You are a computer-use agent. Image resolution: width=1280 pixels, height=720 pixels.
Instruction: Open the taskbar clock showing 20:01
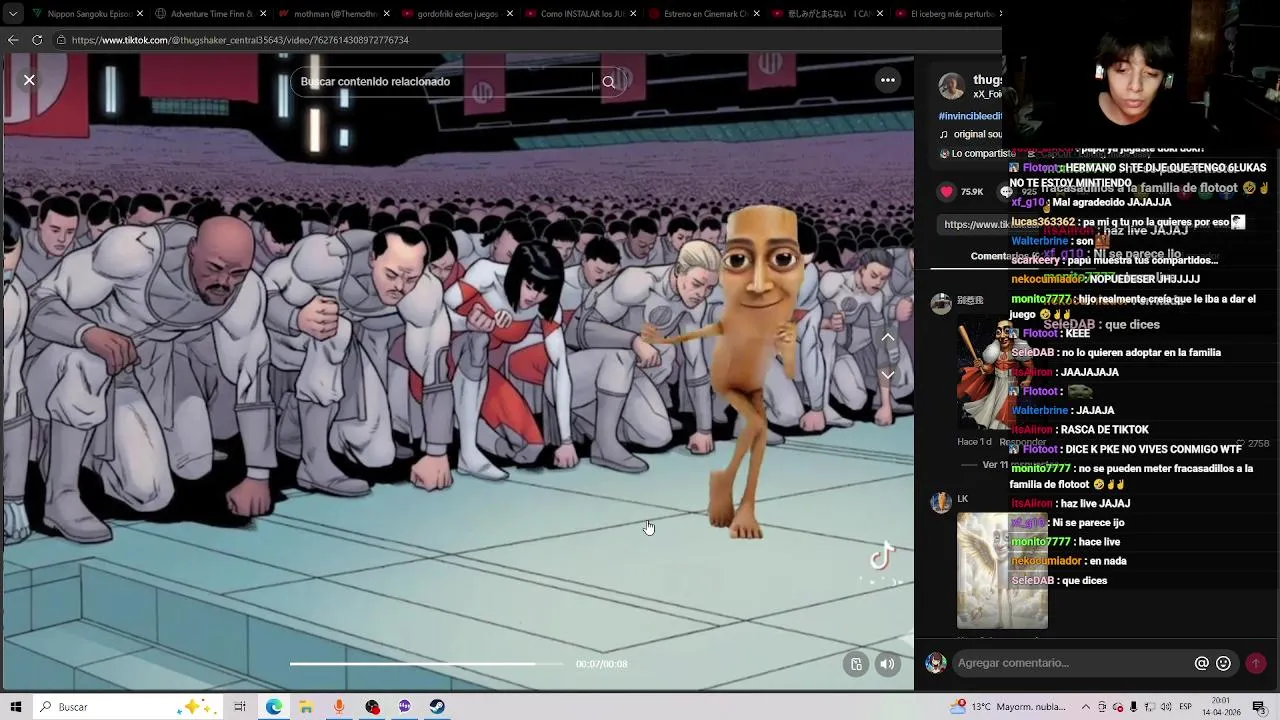(x=1221, y=707)
